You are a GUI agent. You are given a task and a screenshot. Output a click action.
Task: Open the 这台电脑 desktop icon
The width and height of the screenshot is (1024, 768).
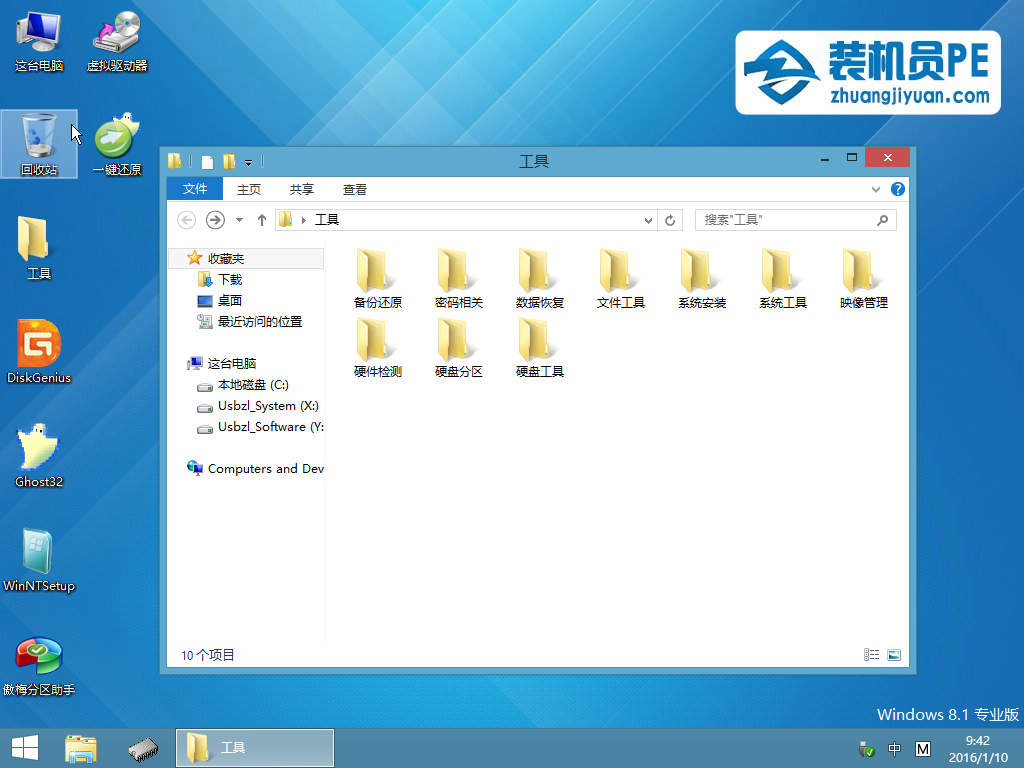coord(39,42)
